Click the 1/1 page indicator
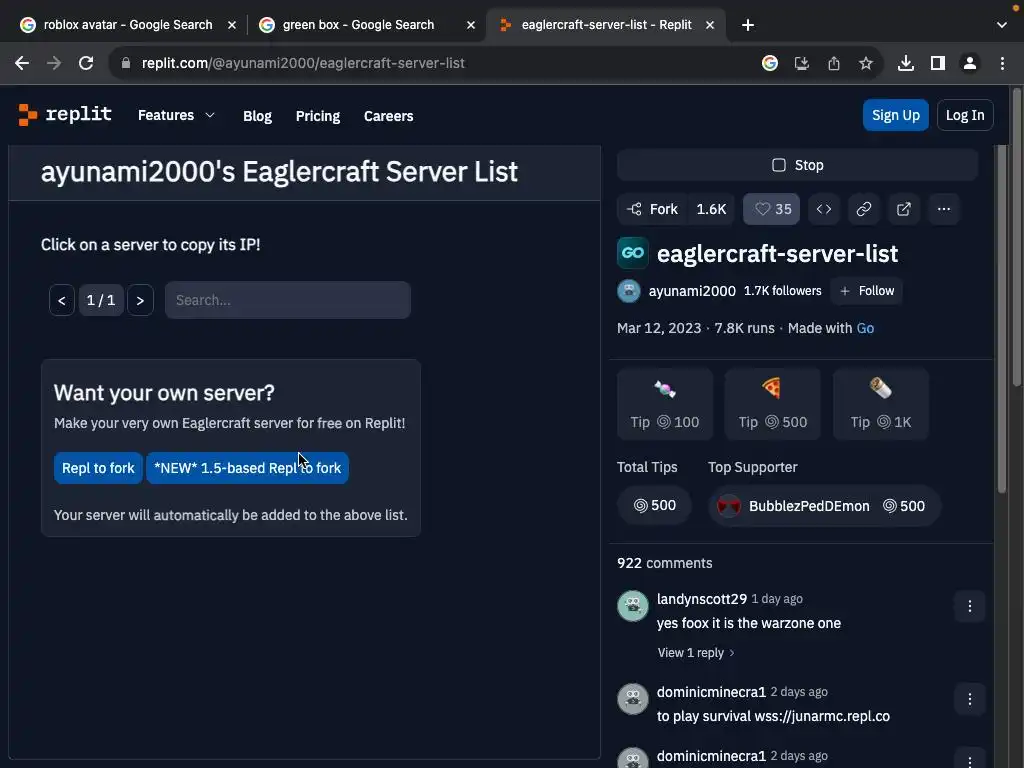The height and width of the screenshot is (768, 1024). (x=101, y=300)
